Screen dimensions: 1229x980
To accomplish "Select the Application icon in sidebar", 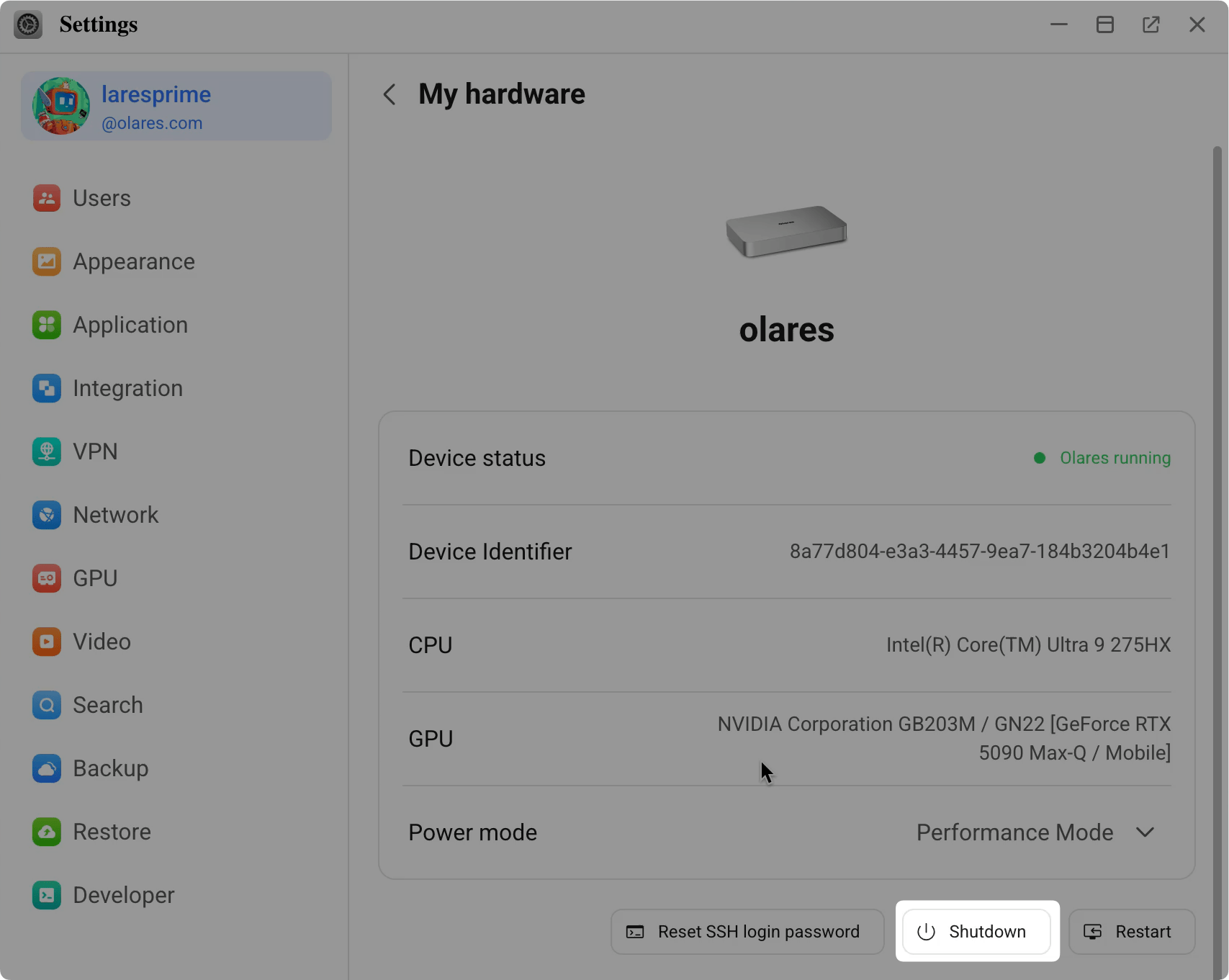I will pos(47,325).
